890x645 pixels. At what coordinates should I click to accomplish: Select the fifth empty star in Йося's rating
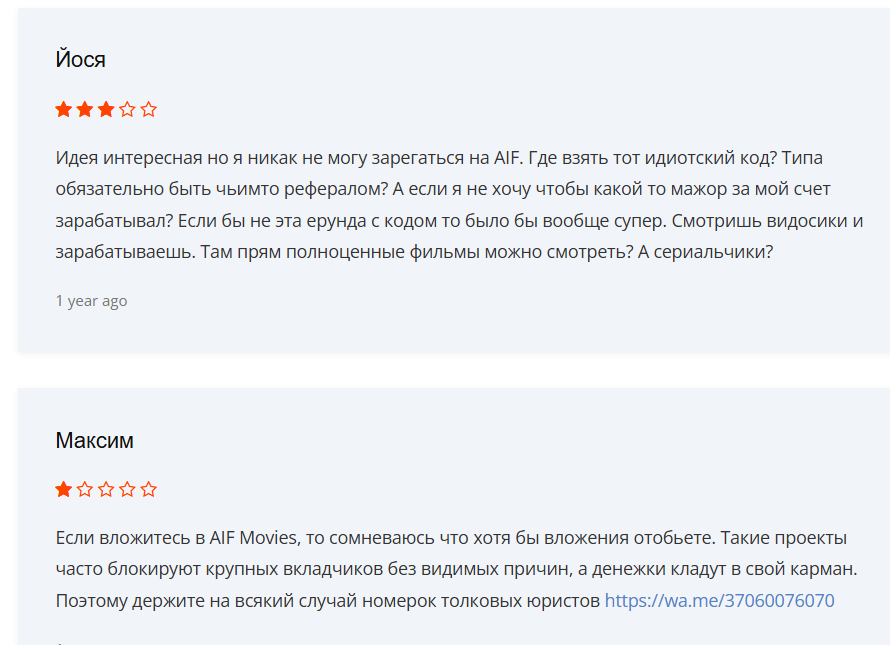click(149, 109)
